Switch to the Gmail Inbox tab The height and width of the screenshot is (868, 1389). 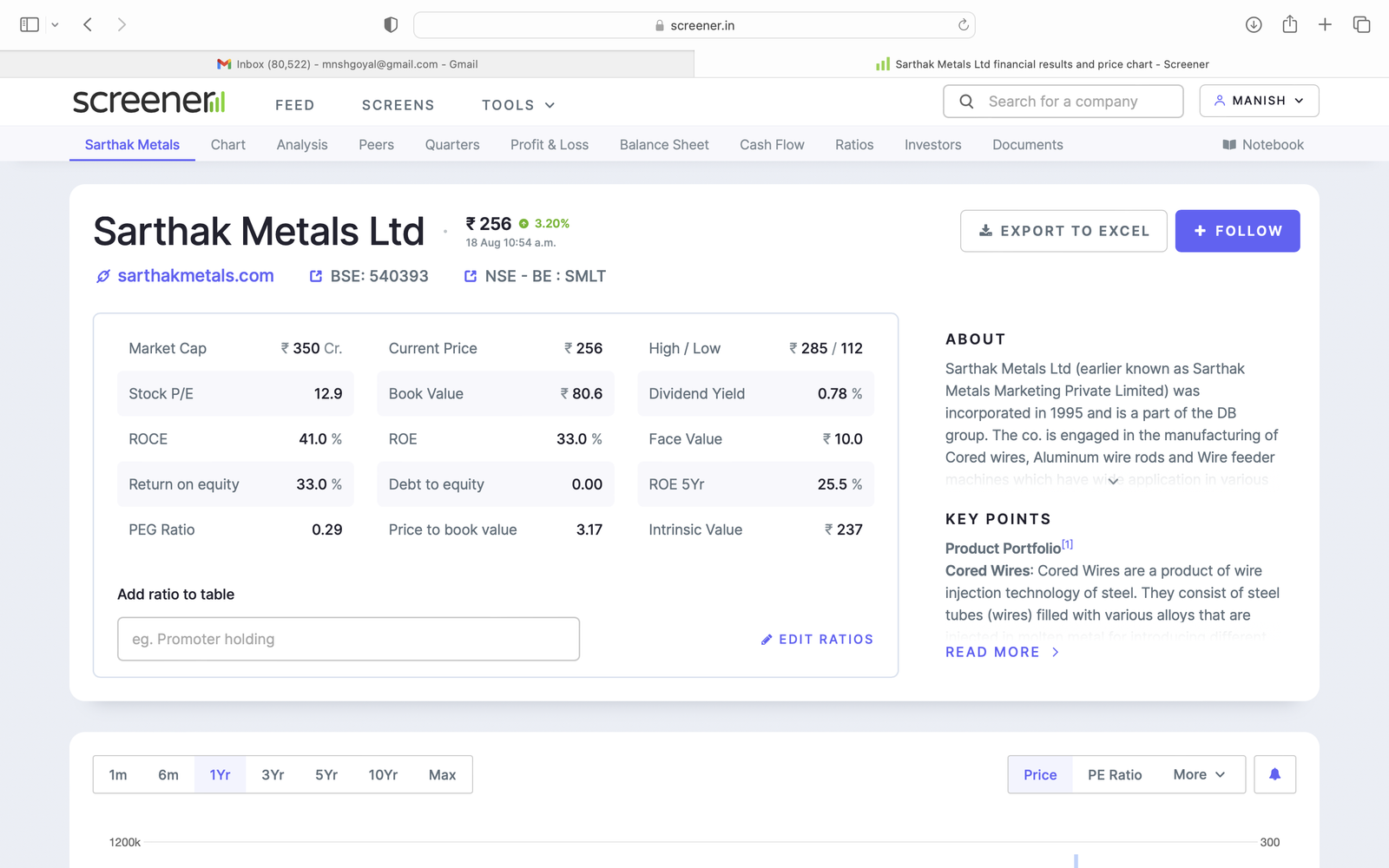(347, 64)
